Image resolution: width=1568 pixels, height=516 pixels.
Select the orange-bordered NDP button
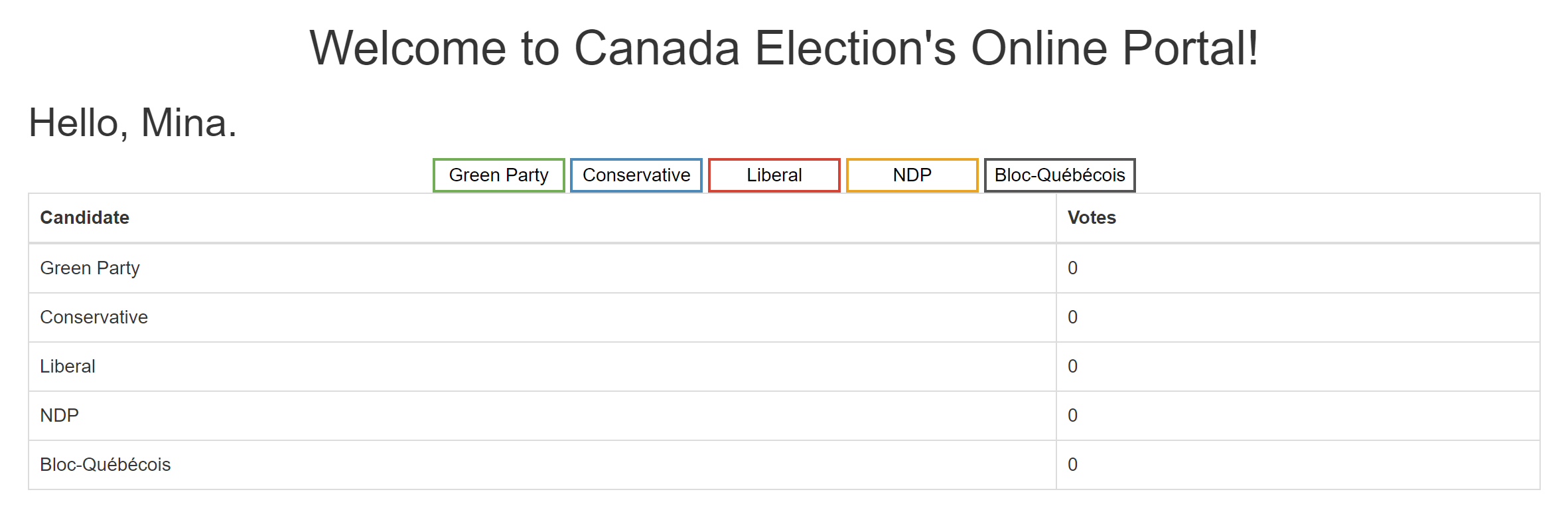coord(912,175)
